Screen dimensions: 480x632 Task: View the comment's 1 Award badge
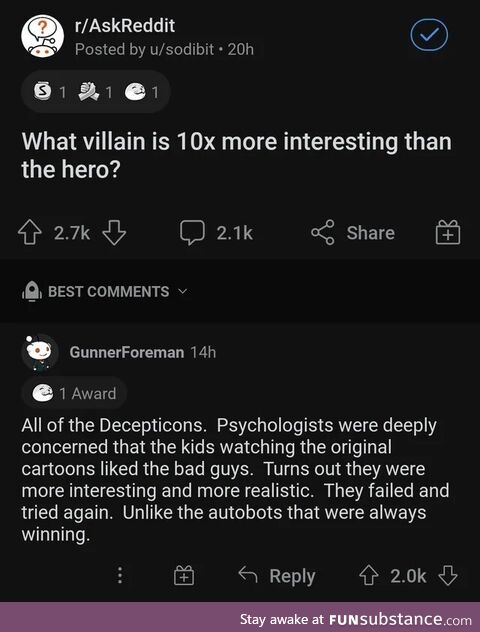[75, 393]
